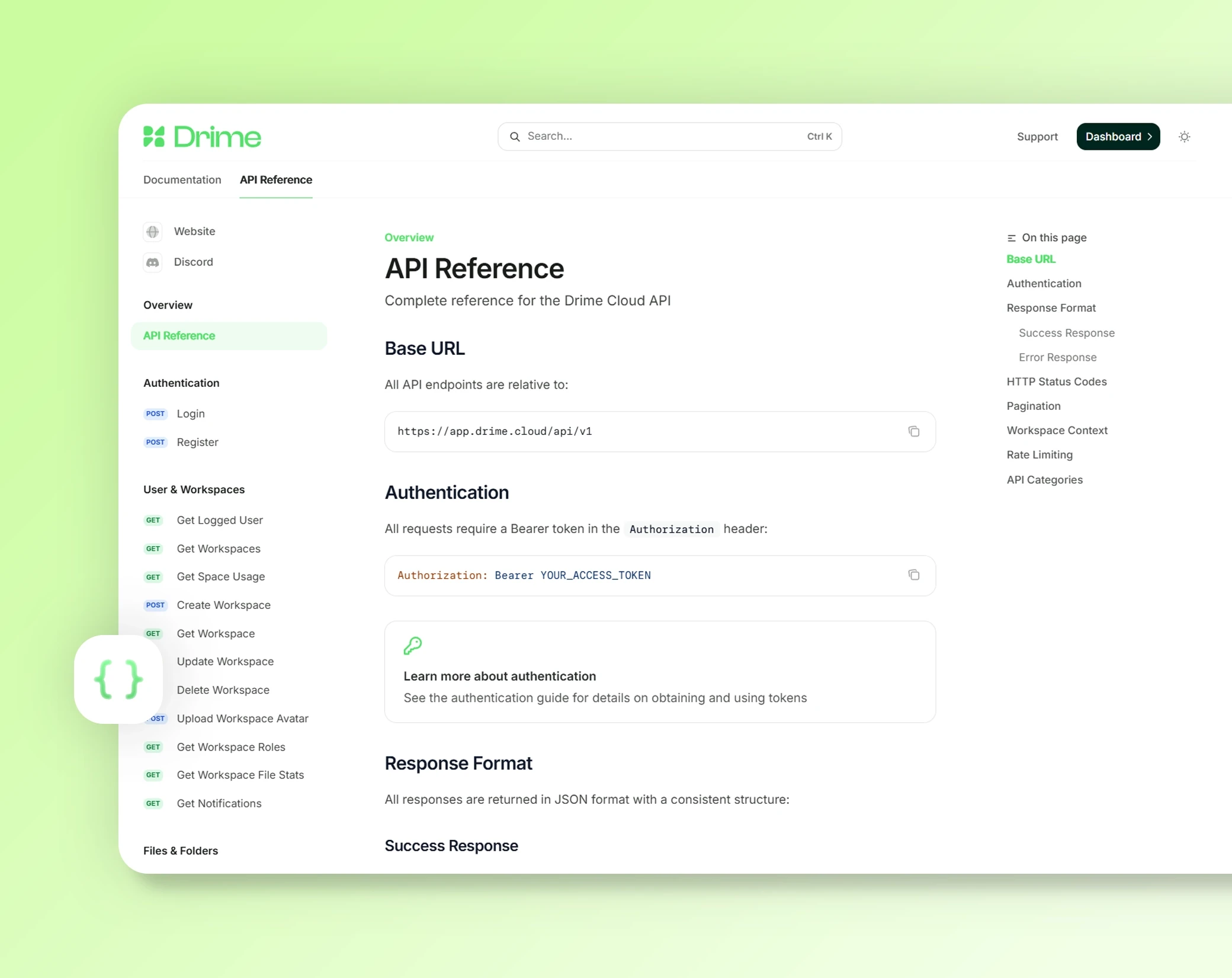Jump to Authentication in page outline
Viewport: 1232px width, 978px height.
pos(1044,283)
